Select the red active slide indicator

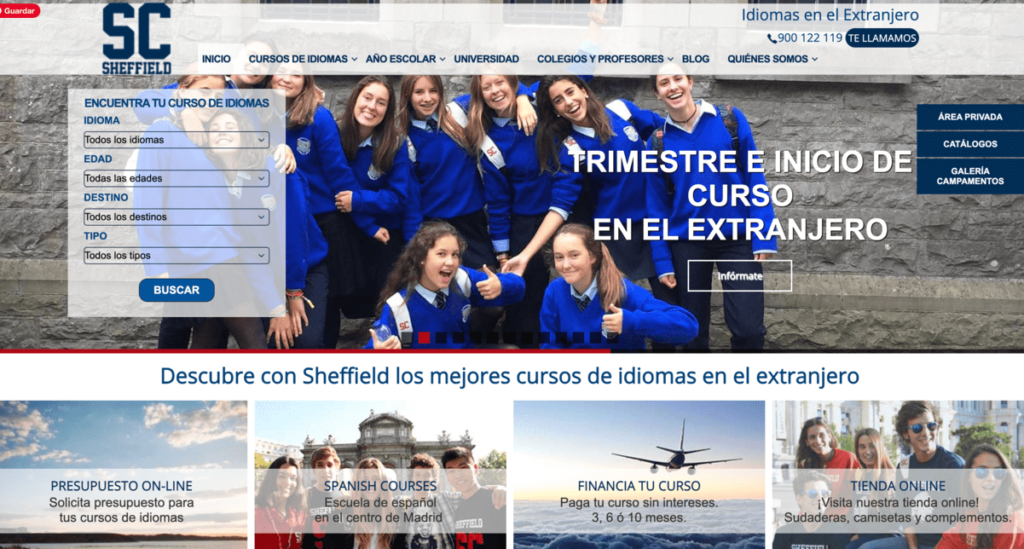click(x=424, y=337)
